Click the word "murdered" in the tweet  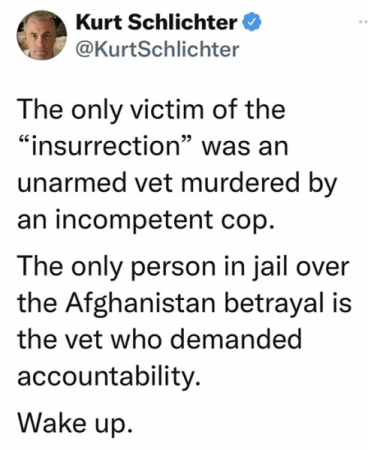pos(241,182)
